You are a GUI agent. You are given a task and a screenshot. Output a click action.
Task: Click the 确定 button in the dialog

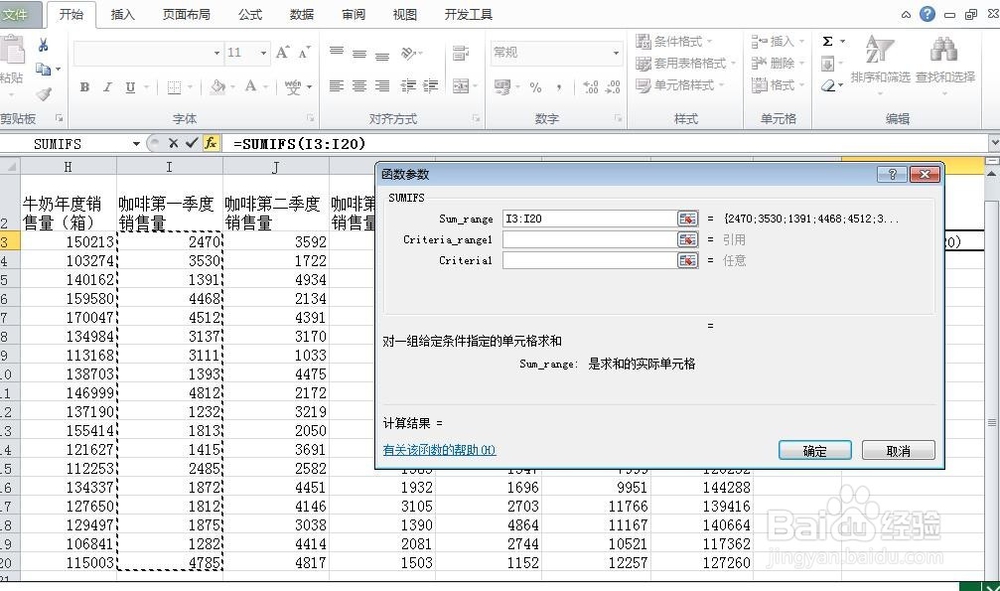pyautogui.click(x=814, y=451)
